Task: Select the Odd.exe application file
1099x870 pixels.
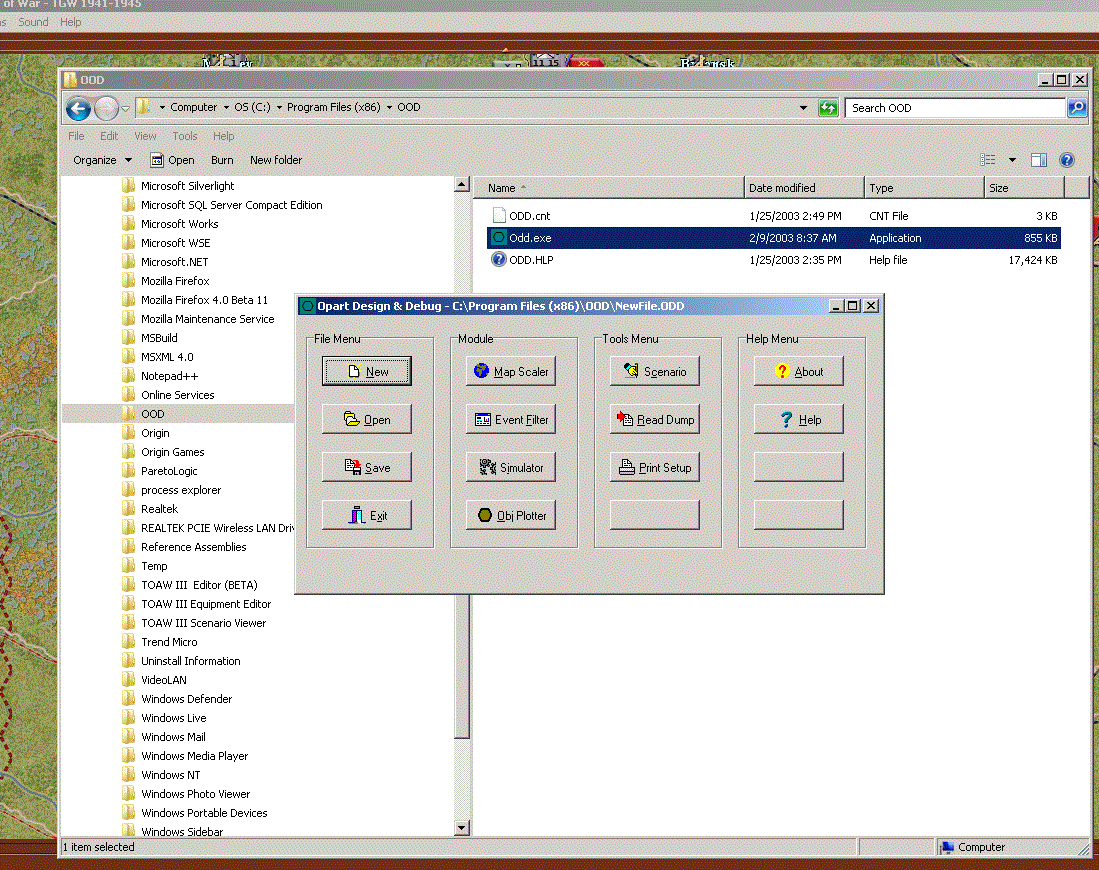Action: pyautogui.click(x=774, y=238)
